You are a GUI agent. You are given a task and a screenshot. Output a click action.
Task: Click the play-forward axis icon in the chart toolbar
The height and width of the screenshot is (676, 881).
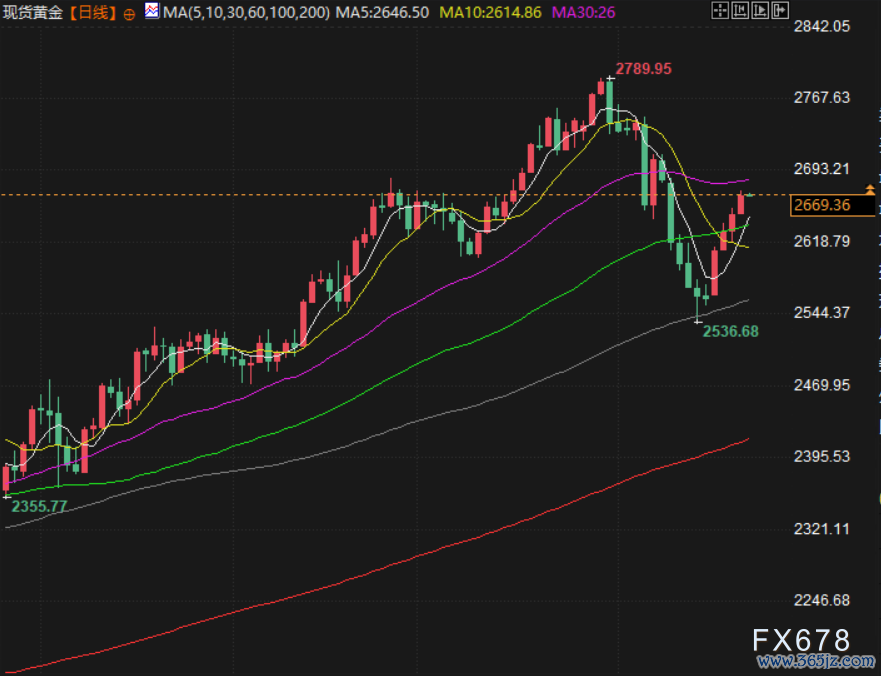pyautogui.click(x=760, y=10)
